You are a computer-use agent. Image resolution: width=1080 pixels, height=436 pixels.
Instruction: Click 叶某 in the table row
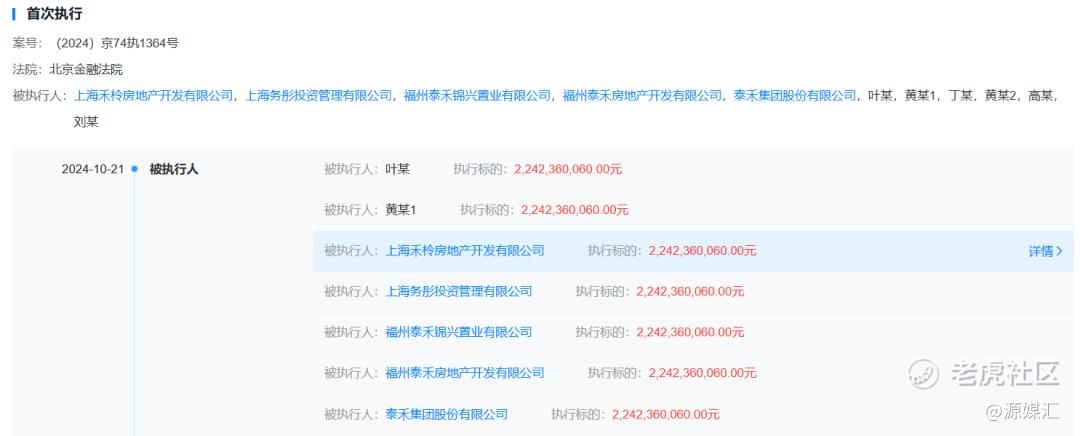(x=397, y=169)
